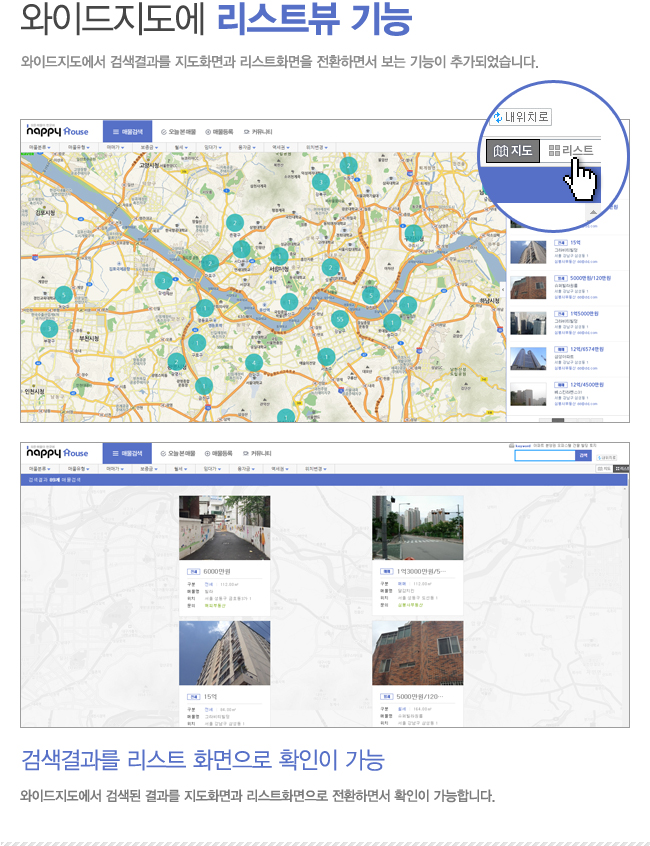Click the 내위치로 button in the magnified circle
650x846 pixels.
click(521, 117)
